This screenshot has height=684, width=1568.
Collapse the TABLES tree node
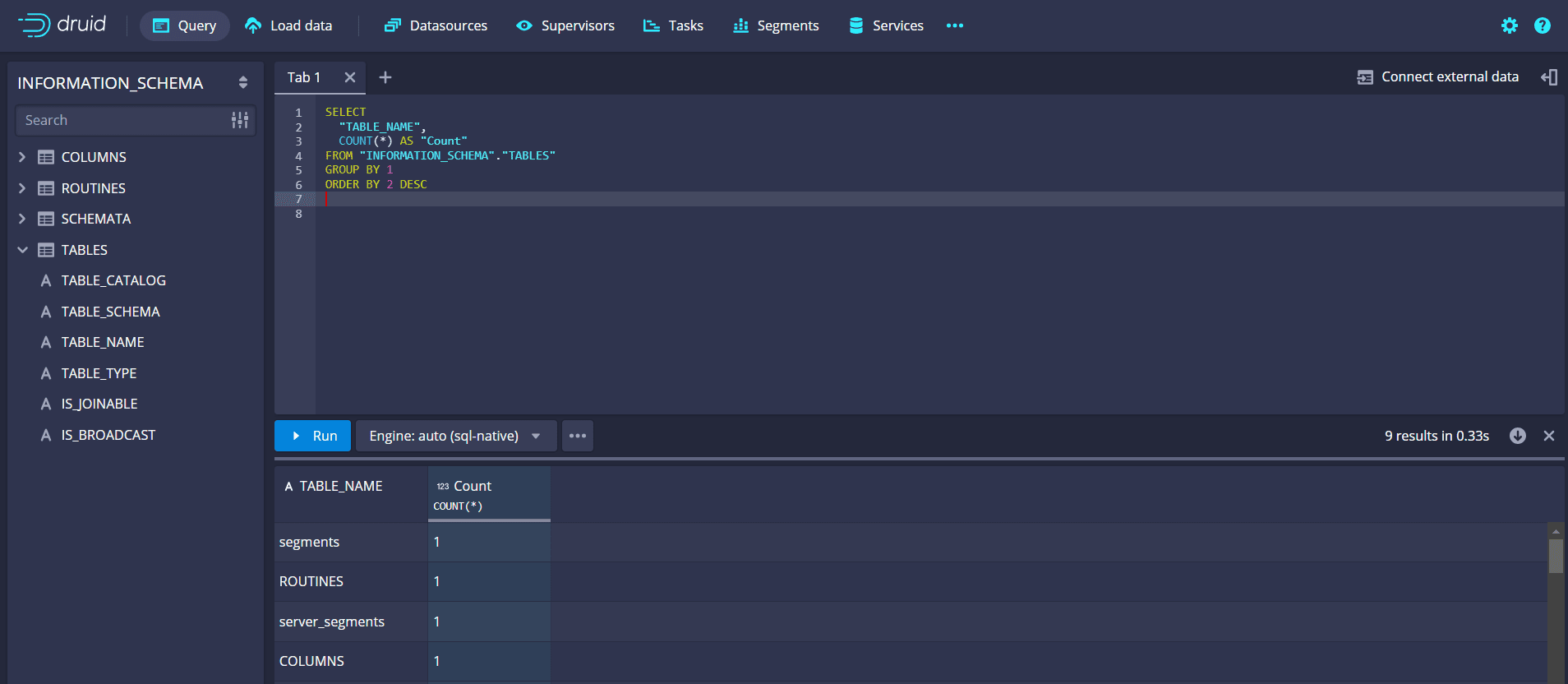(22, 250)
